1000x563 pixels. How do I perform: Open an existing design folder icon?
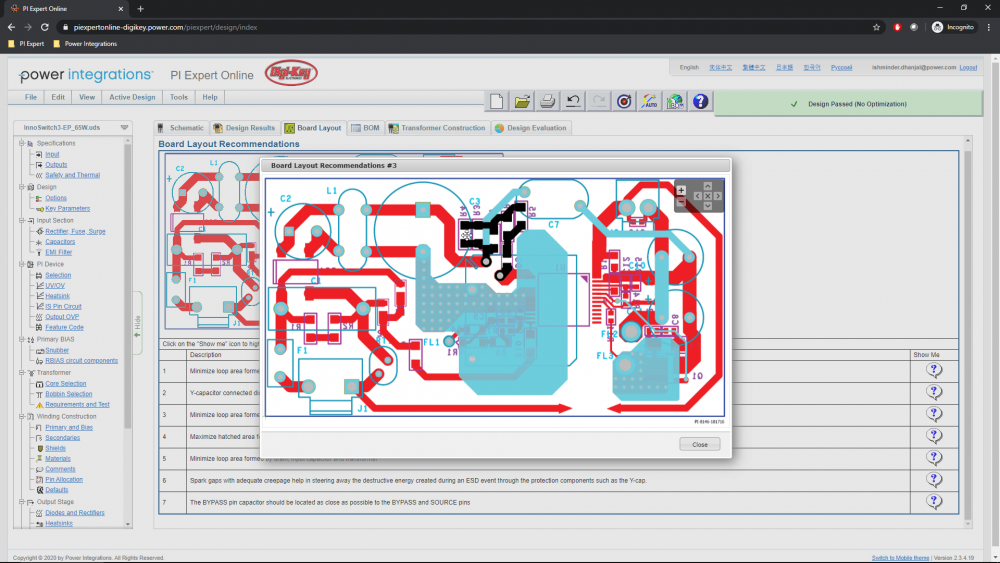coord(522,101)
